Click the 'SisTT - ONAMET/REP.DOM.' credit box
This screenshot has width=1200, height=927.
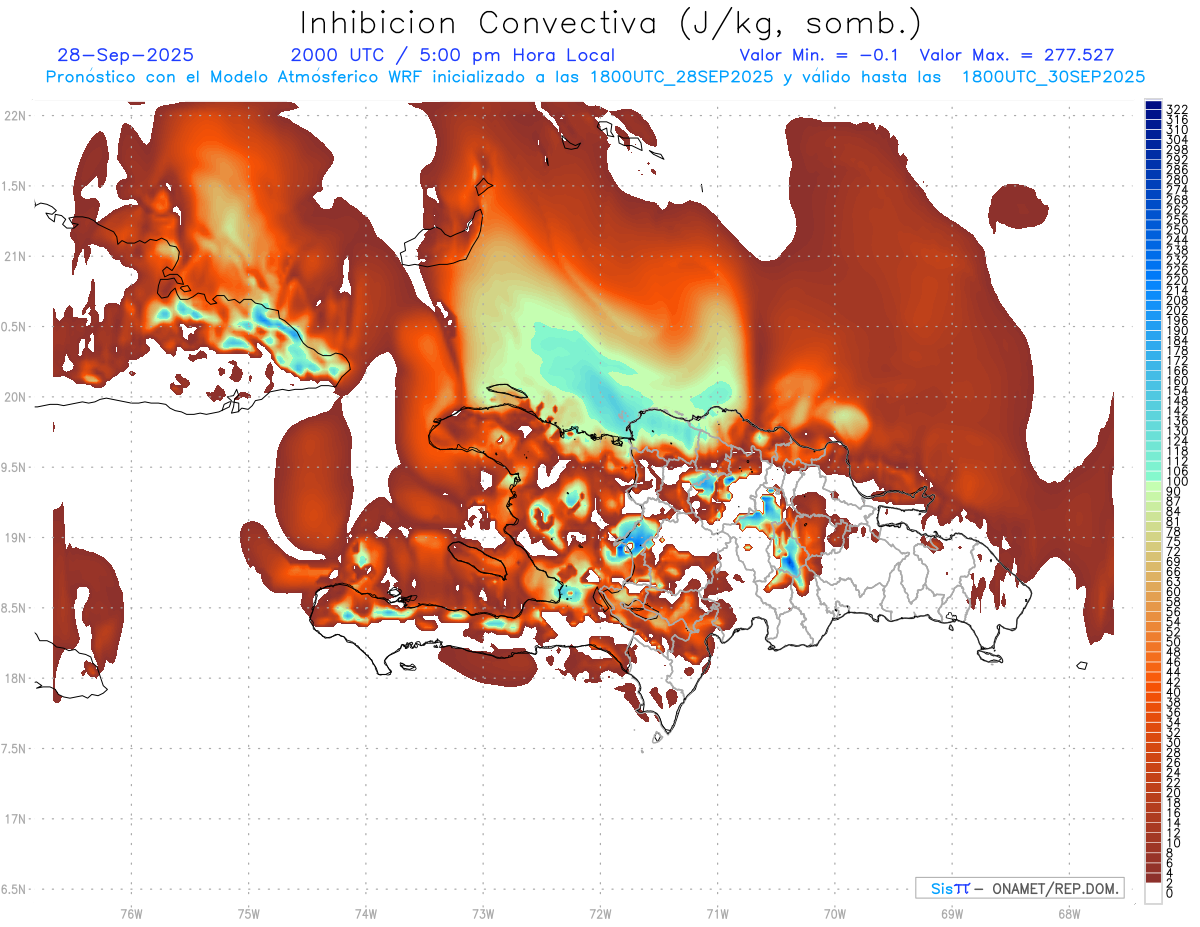click(1019, 888)
